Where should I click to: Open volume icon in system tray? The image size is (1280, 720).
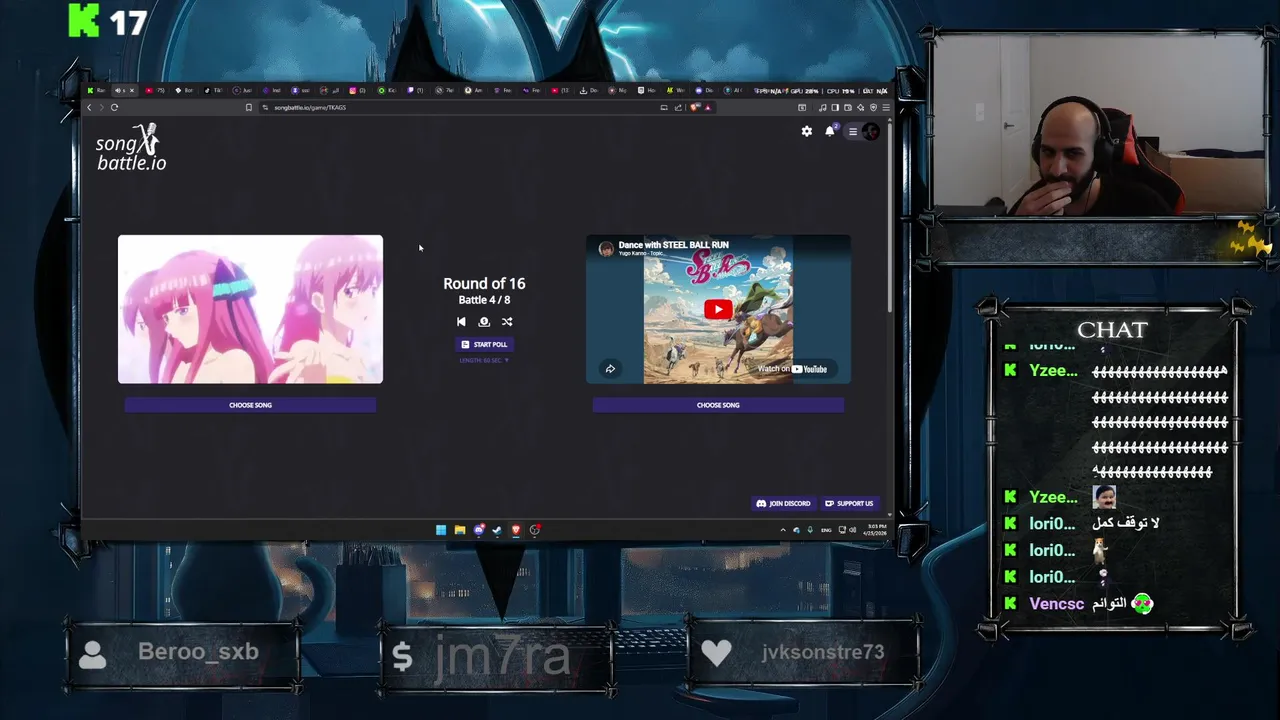[853, 530]
